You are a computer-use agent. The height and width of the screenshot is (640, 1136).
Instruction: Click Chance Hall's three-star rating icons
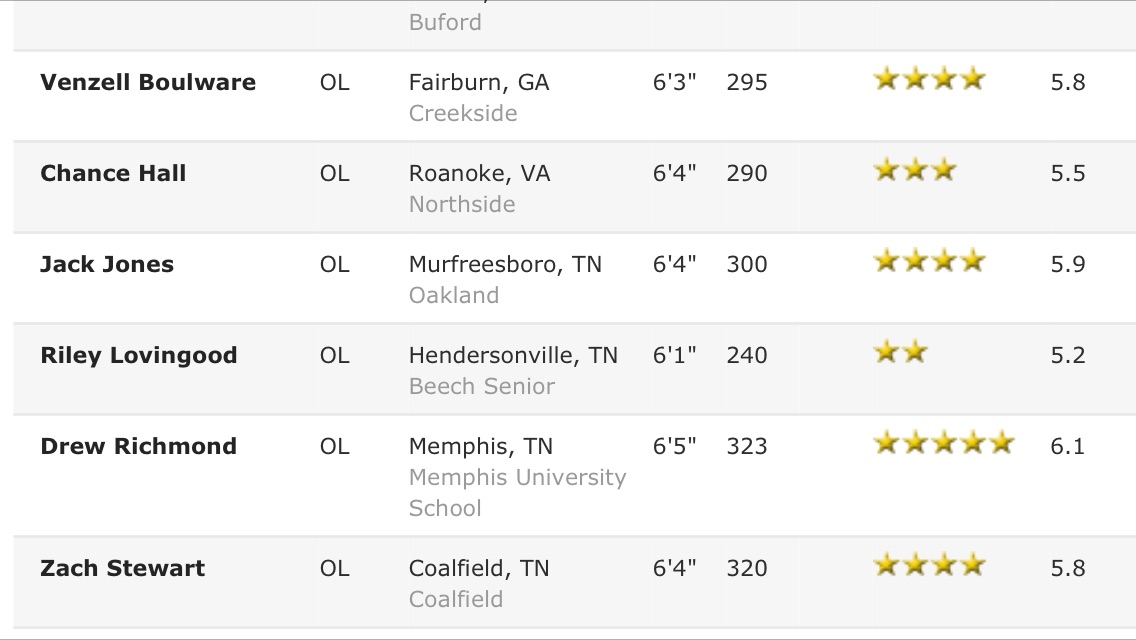pyautogui.click(x=915, y=170)
